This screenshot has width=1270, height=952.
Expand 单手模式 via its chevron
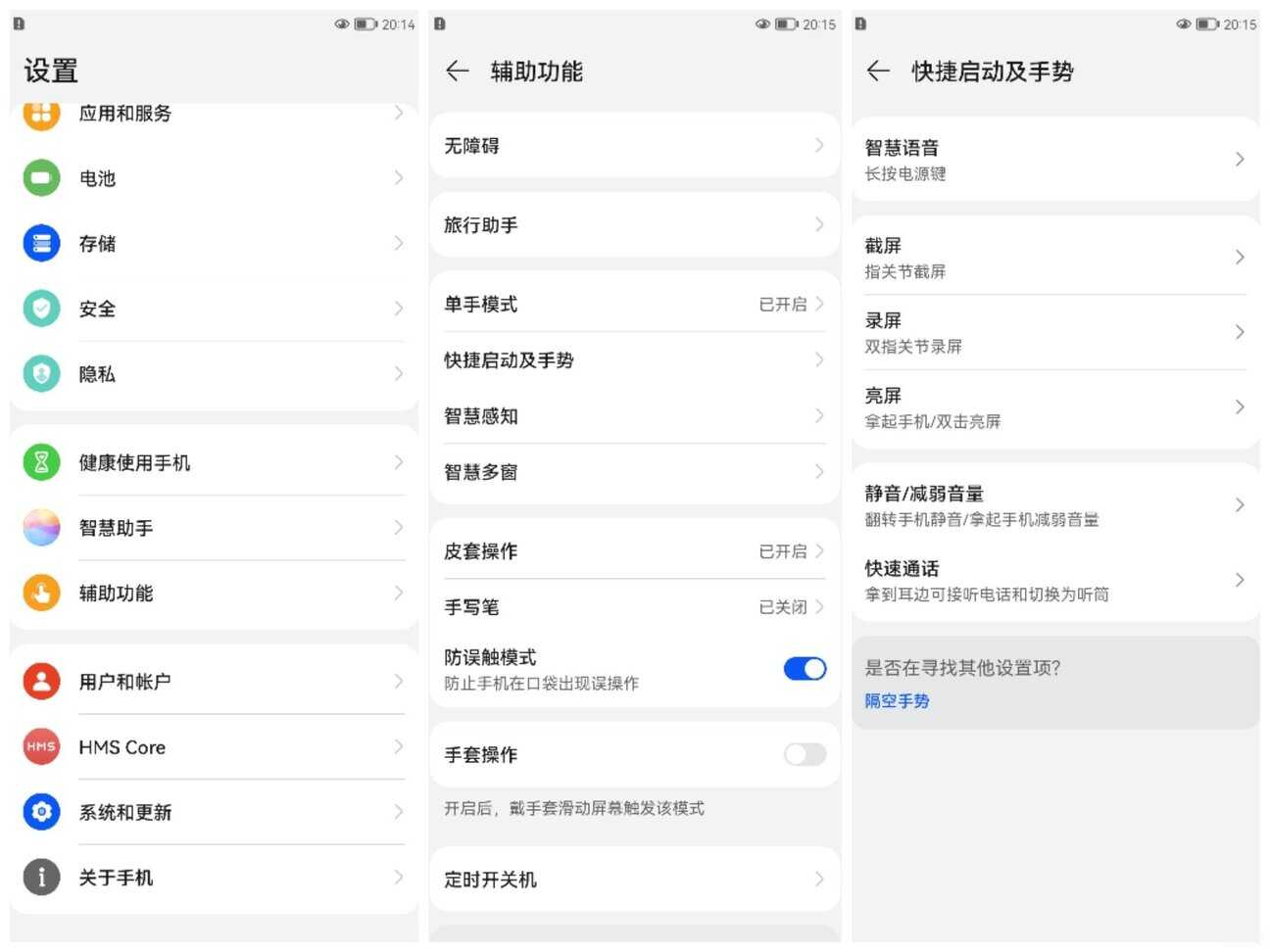coord(819,305)
